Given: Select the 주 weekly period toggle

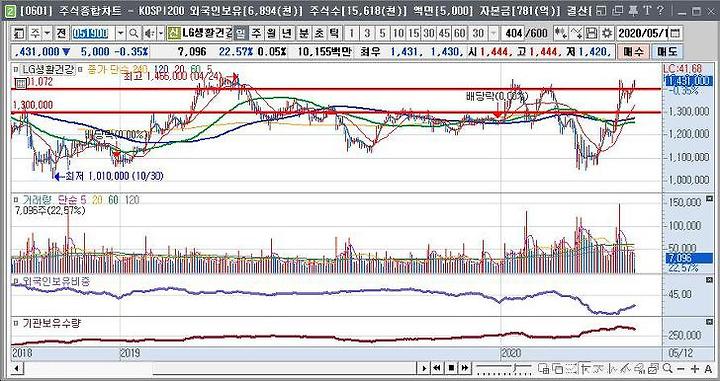Looking at the screenshot, I should (256, 33).
